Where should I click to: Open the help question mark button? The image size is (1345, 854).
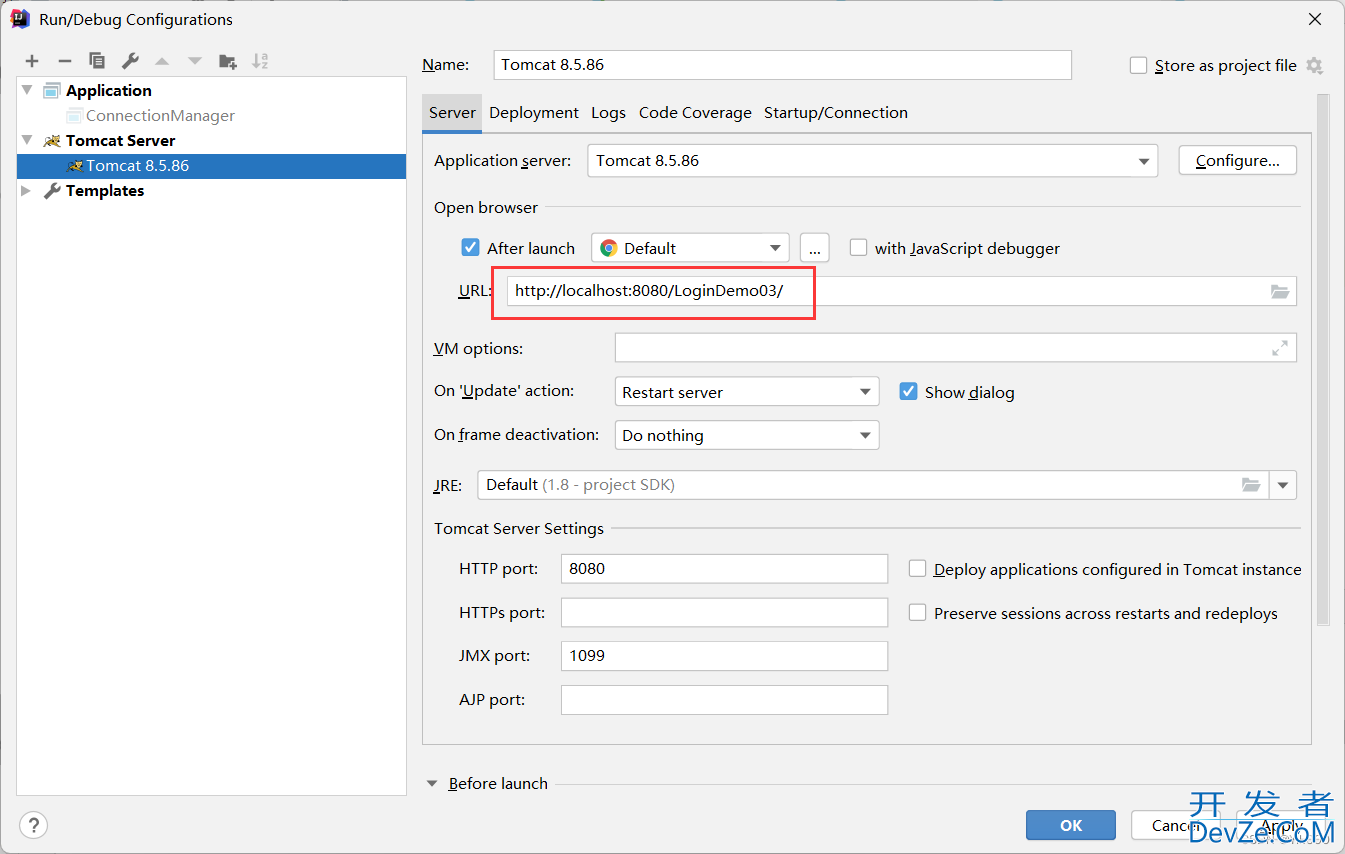click(x=34, y=825)
